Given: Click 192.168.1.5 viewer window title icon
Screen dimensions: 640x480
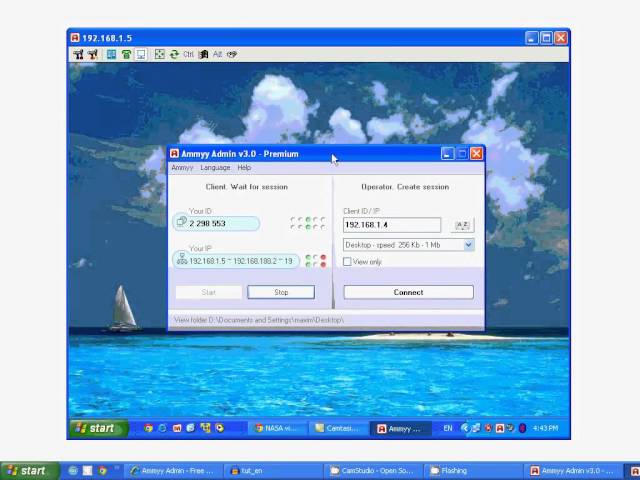Looking at the screenshot, I should pos(75,38).
